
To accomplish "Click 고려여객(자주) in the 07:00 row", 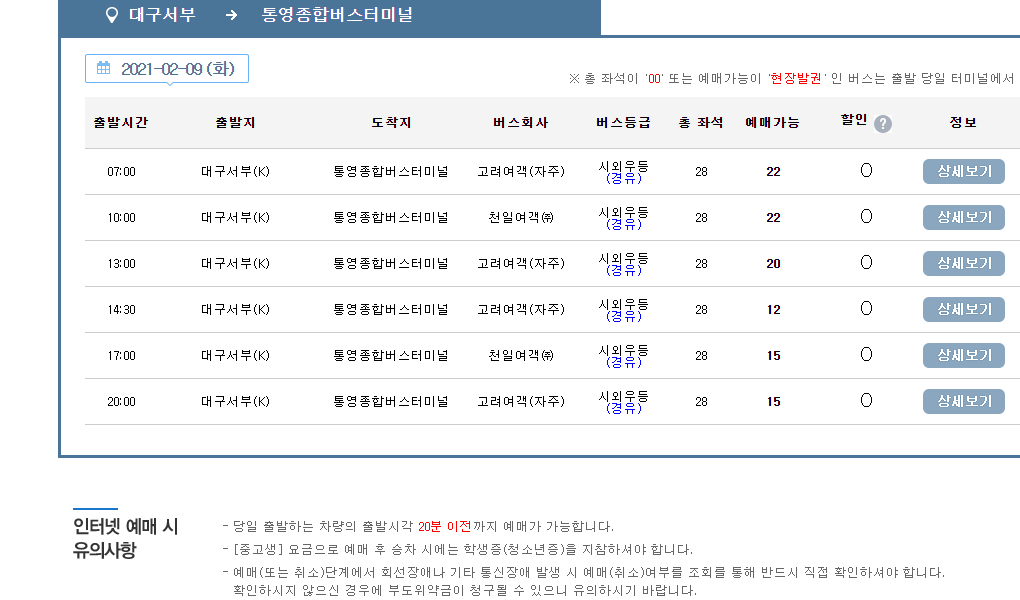I will click(x=521, y=172).
